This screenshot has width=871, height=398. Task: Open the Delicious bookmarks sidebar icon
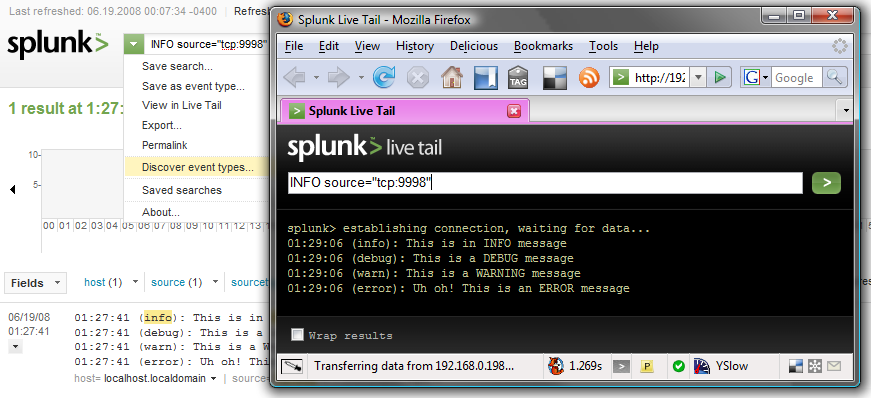click(x=485, y=77)
